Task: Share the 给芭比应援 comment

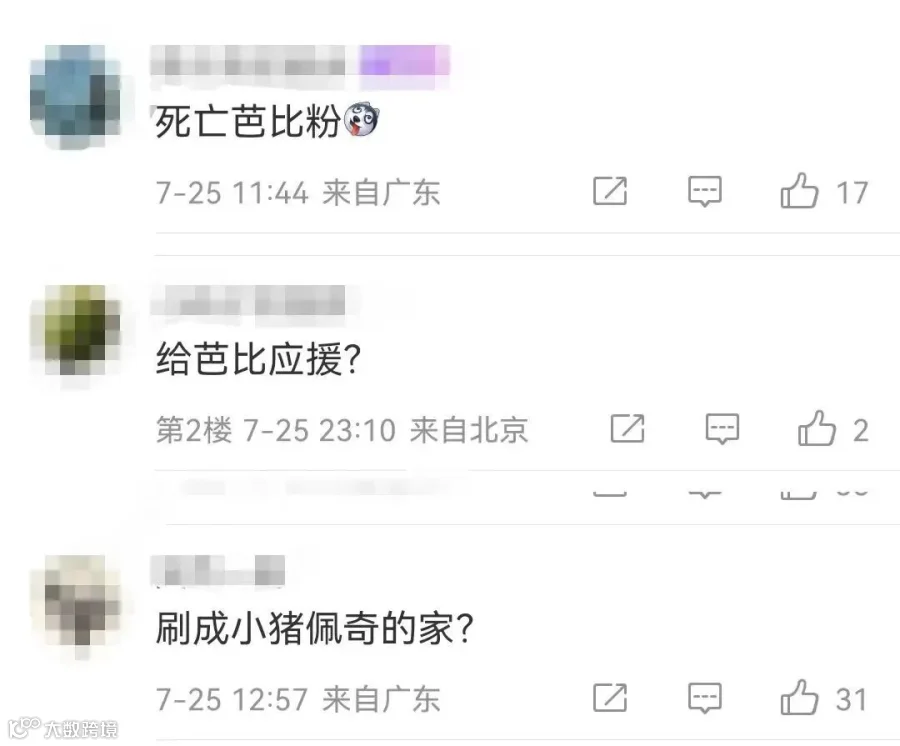Action: click(x=627, y=428)
